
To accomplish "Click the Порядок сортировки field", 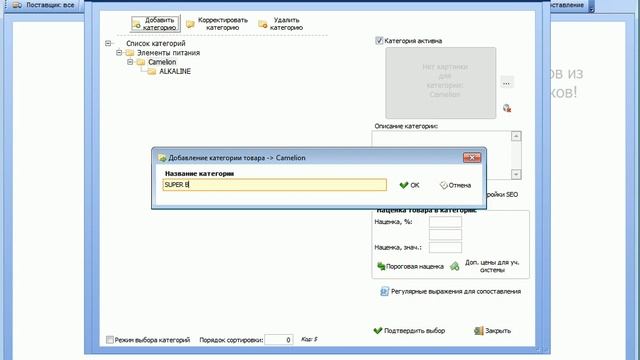I will (279, 340).
